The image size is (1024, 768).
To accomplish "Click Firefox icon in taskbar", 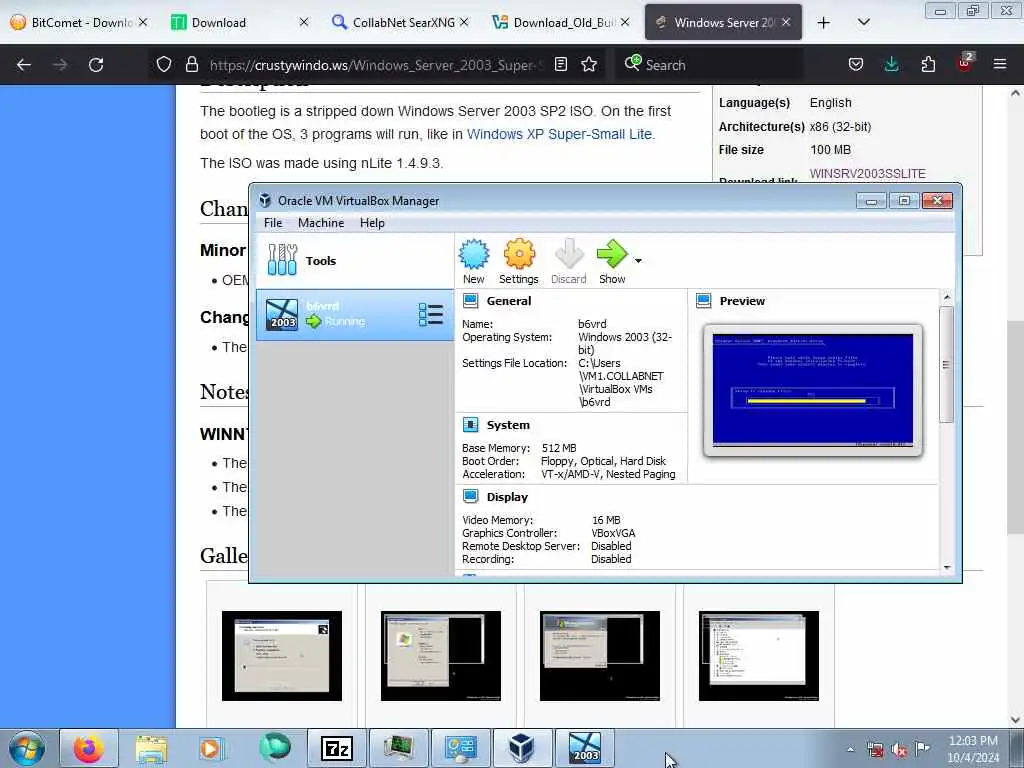I will pos(89,748).
